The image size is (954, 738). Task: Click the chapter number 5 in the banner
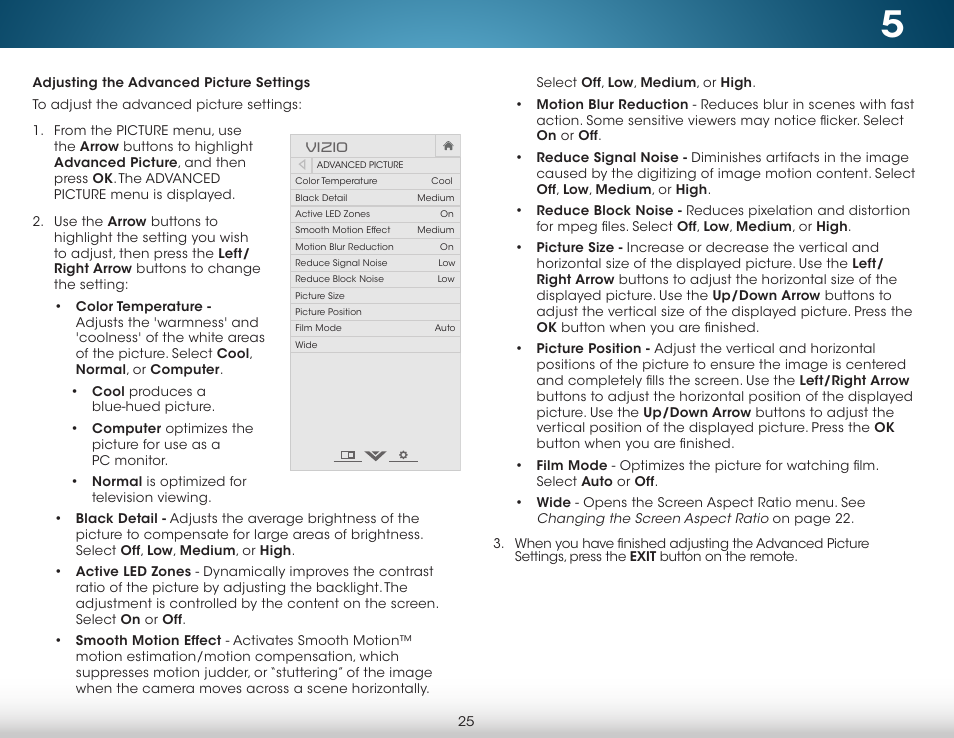tap(892, 25)
